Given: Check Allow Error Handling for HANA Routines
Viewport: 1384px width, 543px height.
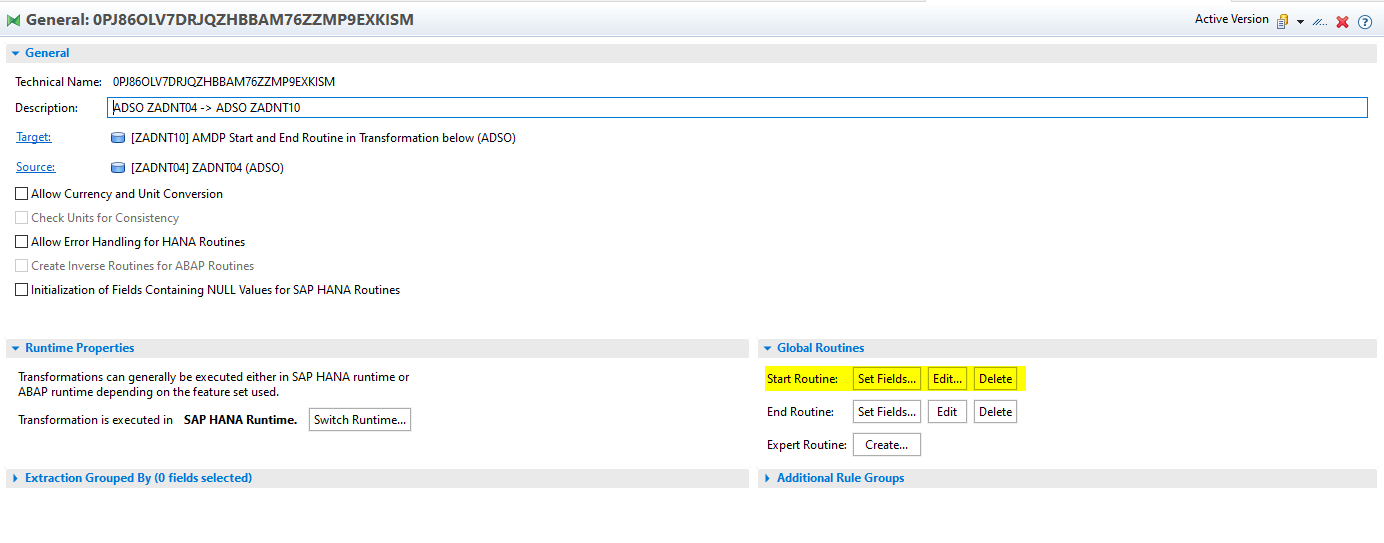Looking at the screenshot, I should pyautogui.click(x=22, y=242).
